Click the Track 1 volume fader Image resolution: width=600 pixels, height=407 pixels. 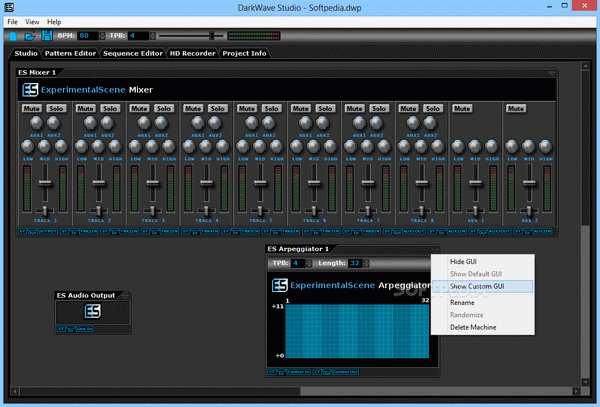click(45, 184)
